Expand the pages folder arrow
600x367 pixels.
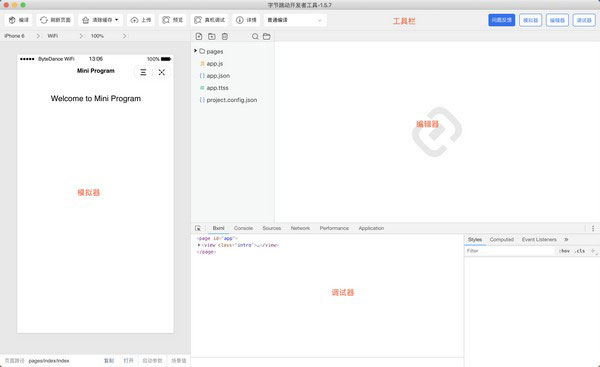click(x=195, y=51)
